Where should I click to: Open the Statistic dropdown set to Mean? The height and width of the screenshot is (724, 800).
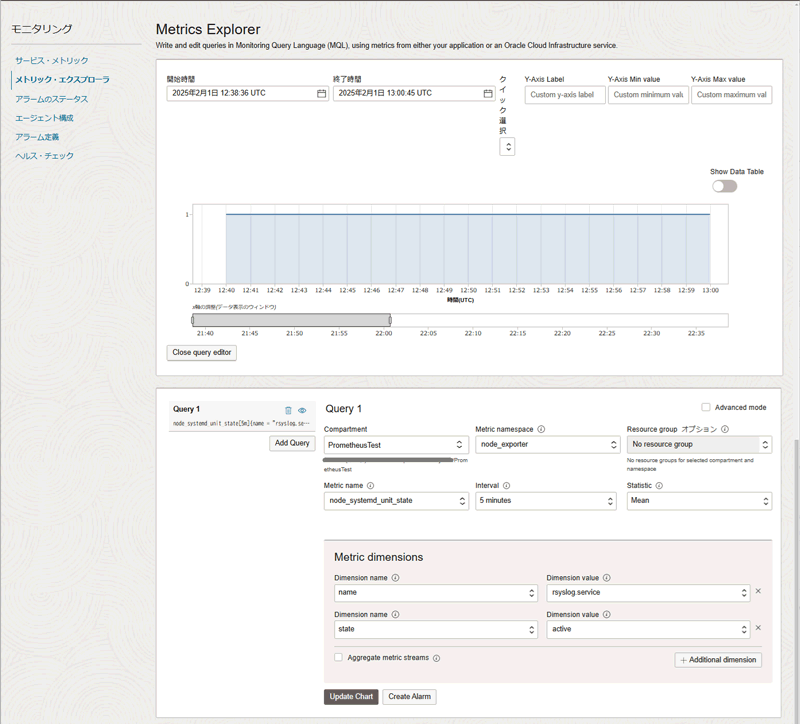click(x=699, y=501)
